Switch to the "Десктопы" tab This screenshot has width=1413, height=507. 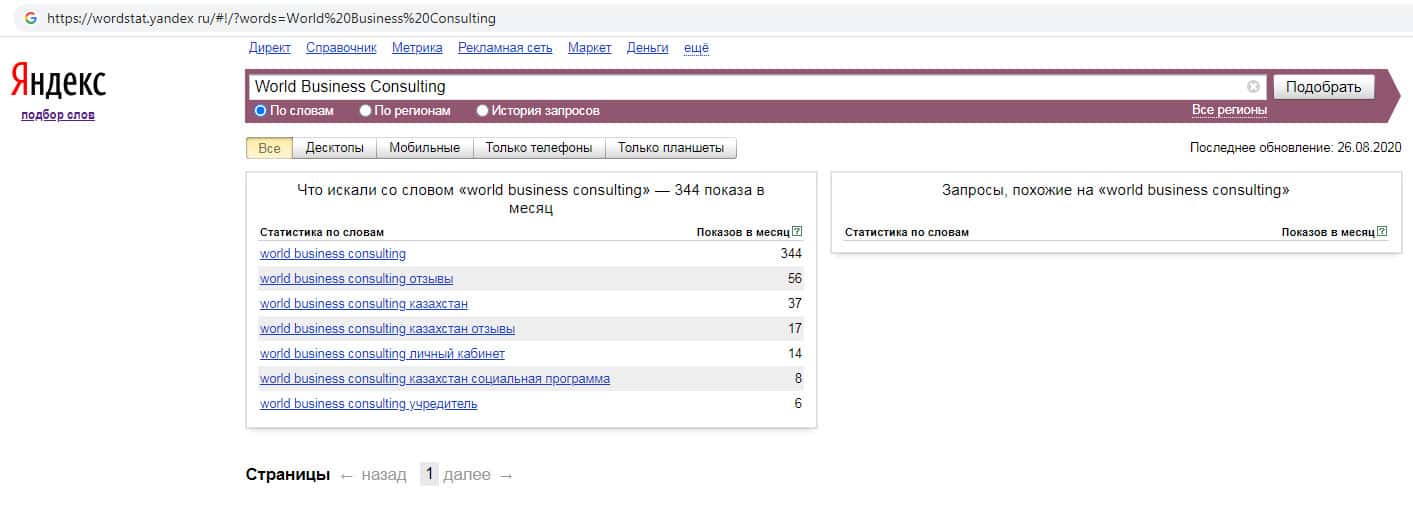tap(334, 148)
